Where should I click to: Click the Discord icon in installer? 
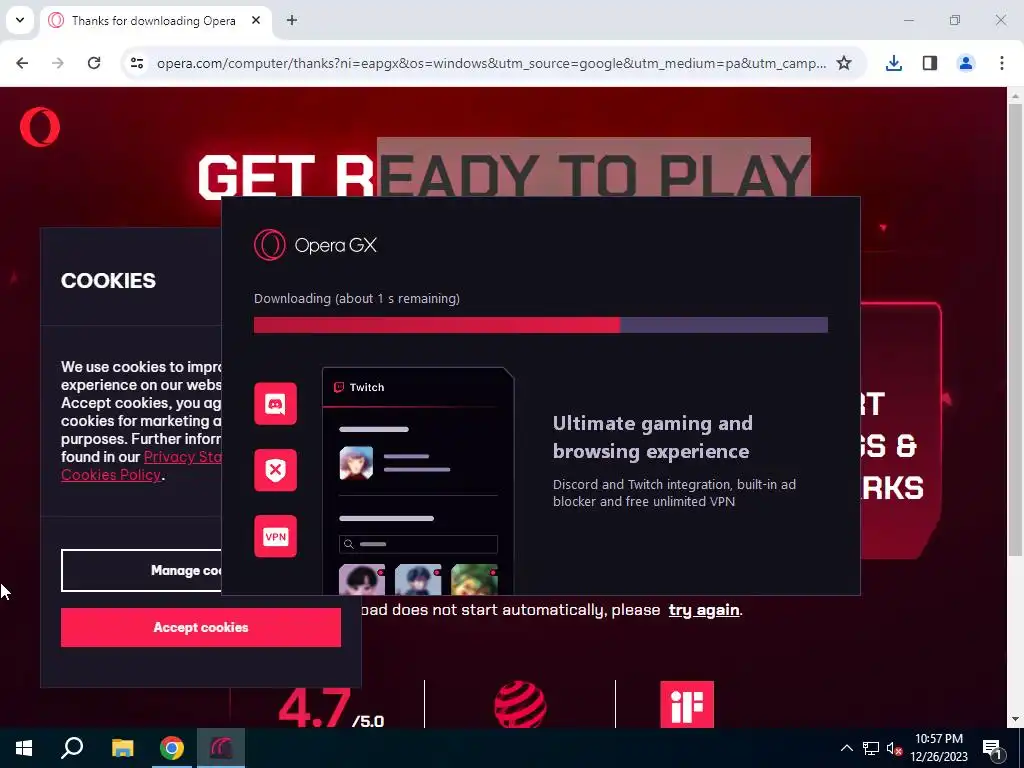[275, 404]
